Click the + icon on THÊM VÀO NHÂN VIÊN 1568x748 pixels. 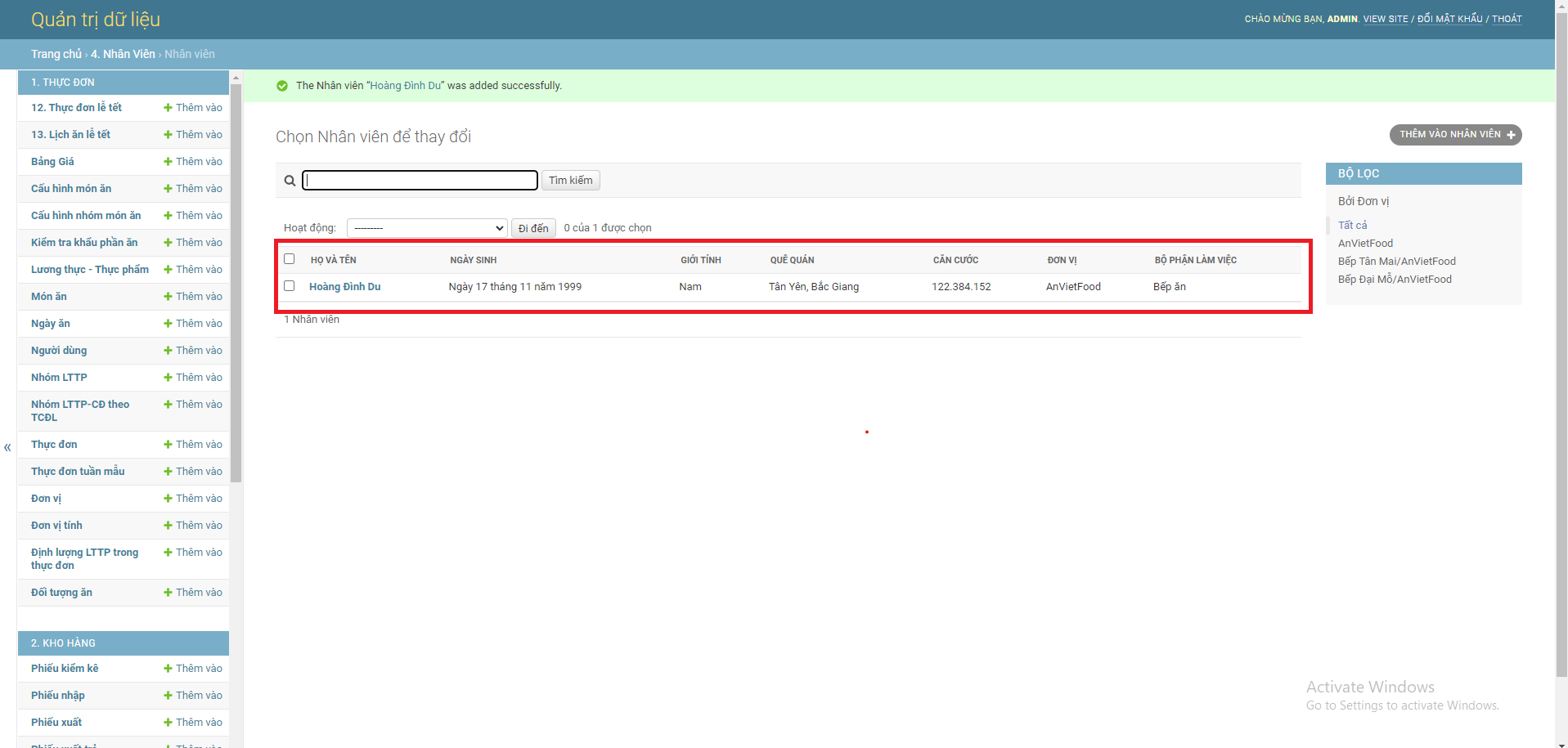pos(1512,134)
